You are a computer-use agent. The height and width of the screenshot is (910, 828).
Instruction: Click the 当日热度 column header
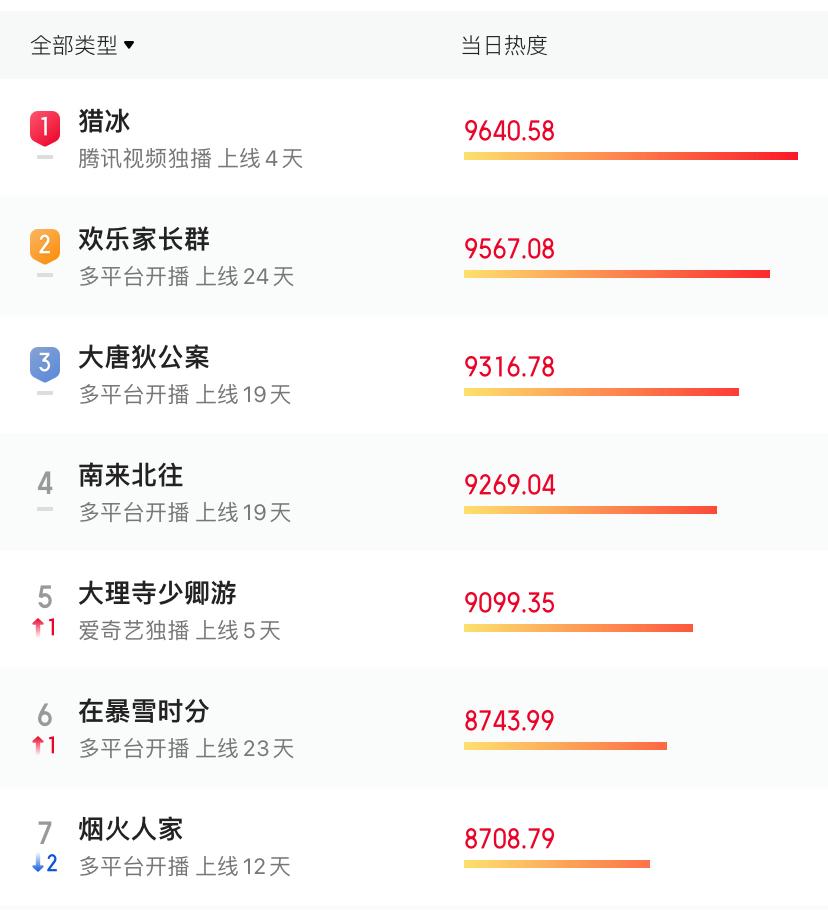pos(504,45)
